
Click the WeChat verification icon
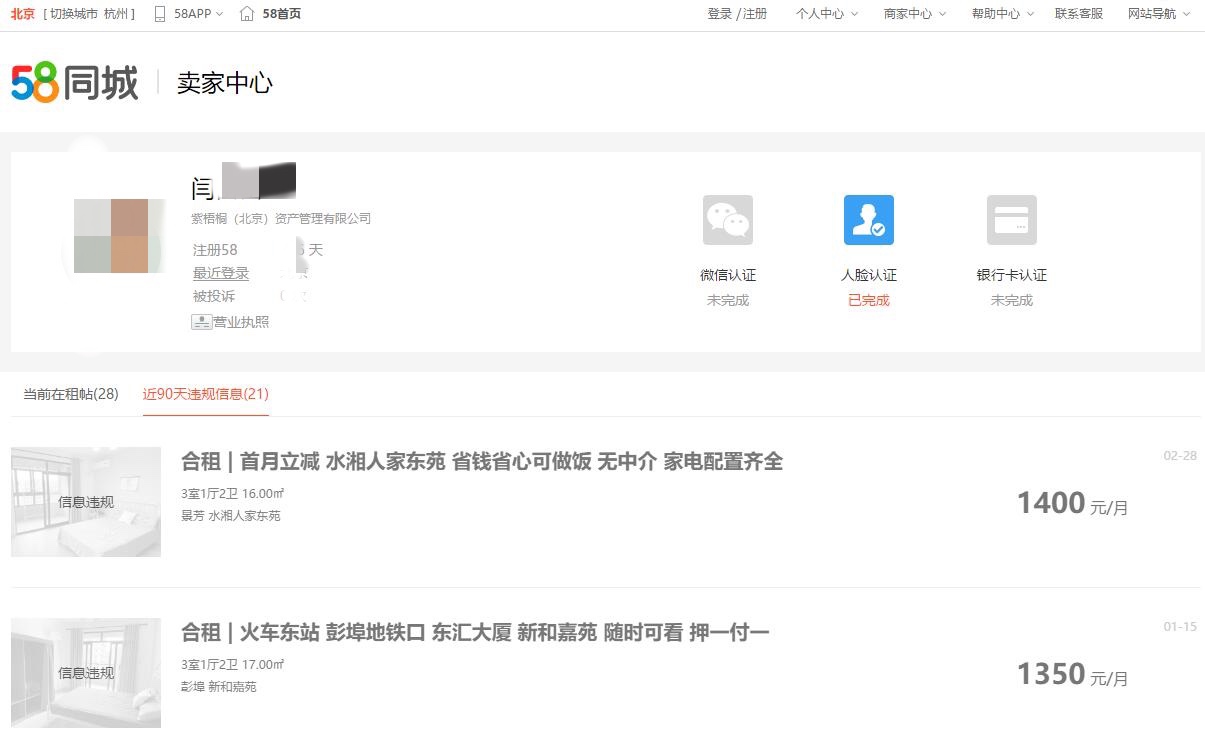tap(727, 220)
